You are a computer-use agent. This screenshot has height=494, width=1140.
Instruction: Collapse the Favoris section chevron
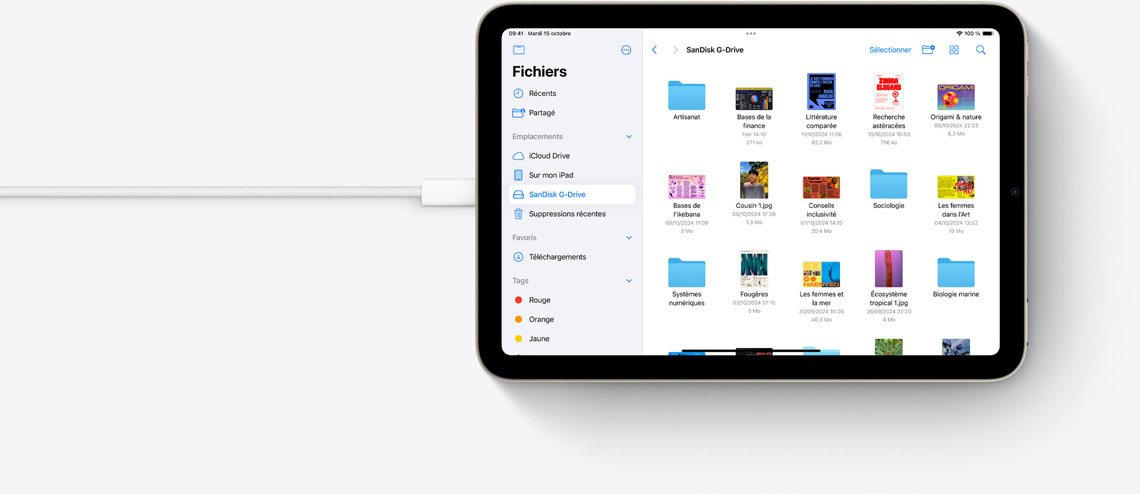(629, 238)
